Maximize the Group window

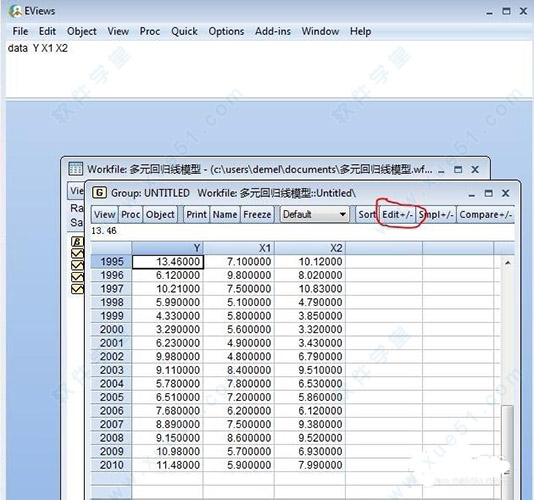[x=488, y=193]
